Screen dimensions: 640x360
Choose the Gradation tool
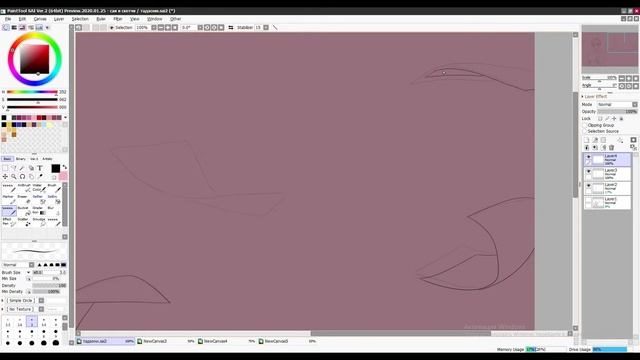click(39, 211)
